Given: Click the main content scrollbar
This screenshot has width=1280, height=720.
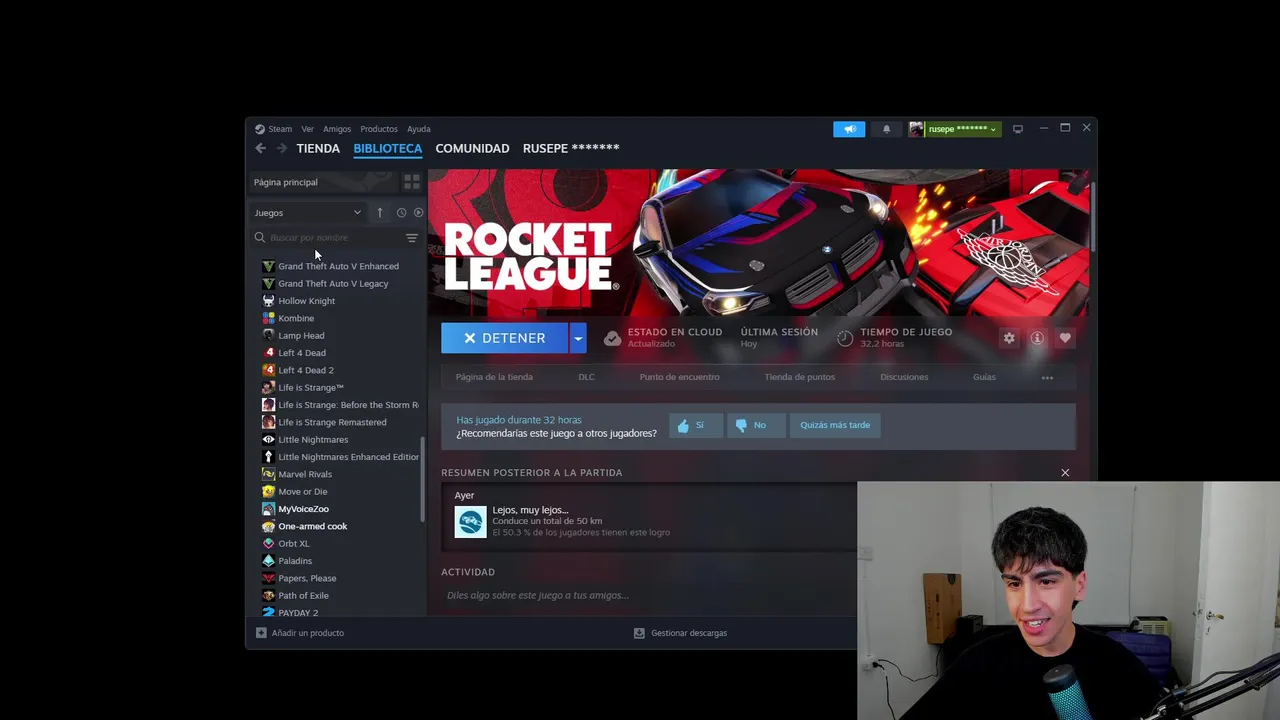Looking at the screenshot, I should (1094, 216).
